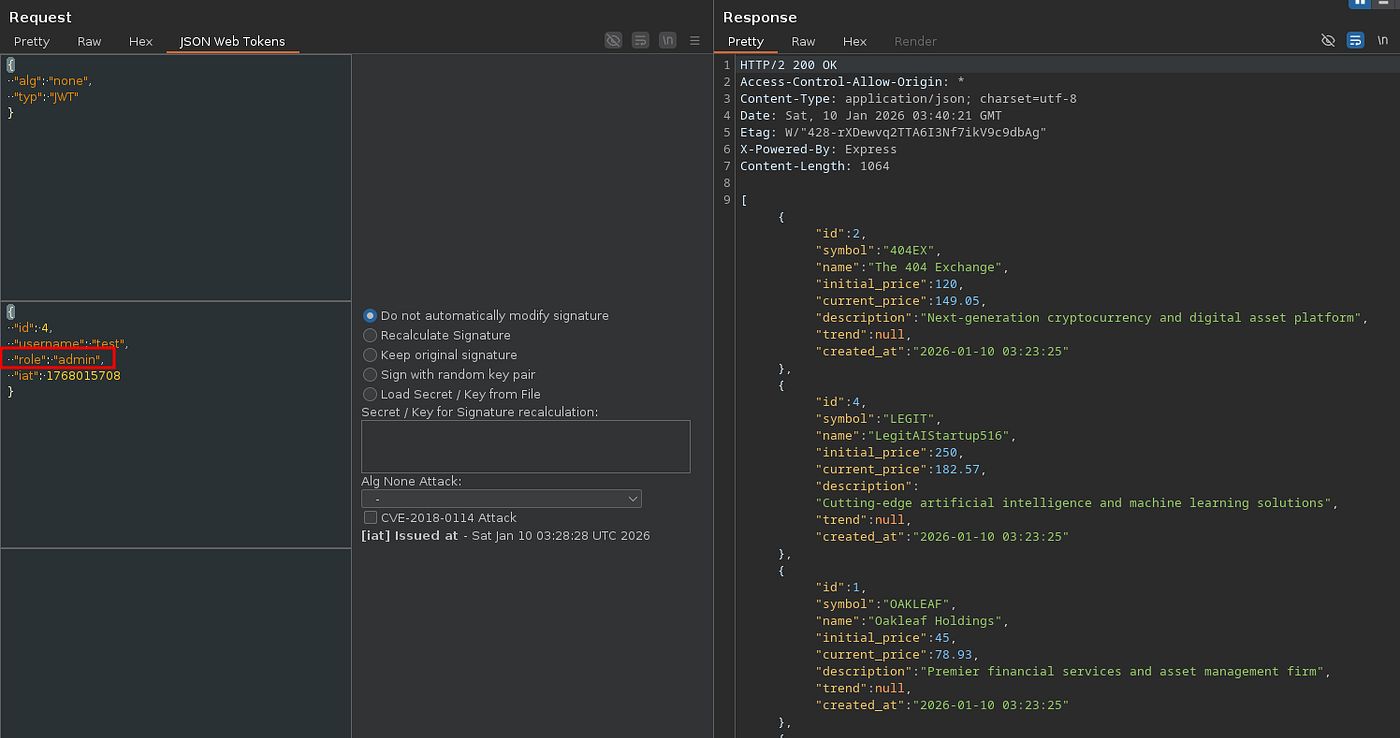Screen dimensions: 1400x738
Task: Enable the CVE-2018-0114 Attack checkbox
Action: coord(370,518)
